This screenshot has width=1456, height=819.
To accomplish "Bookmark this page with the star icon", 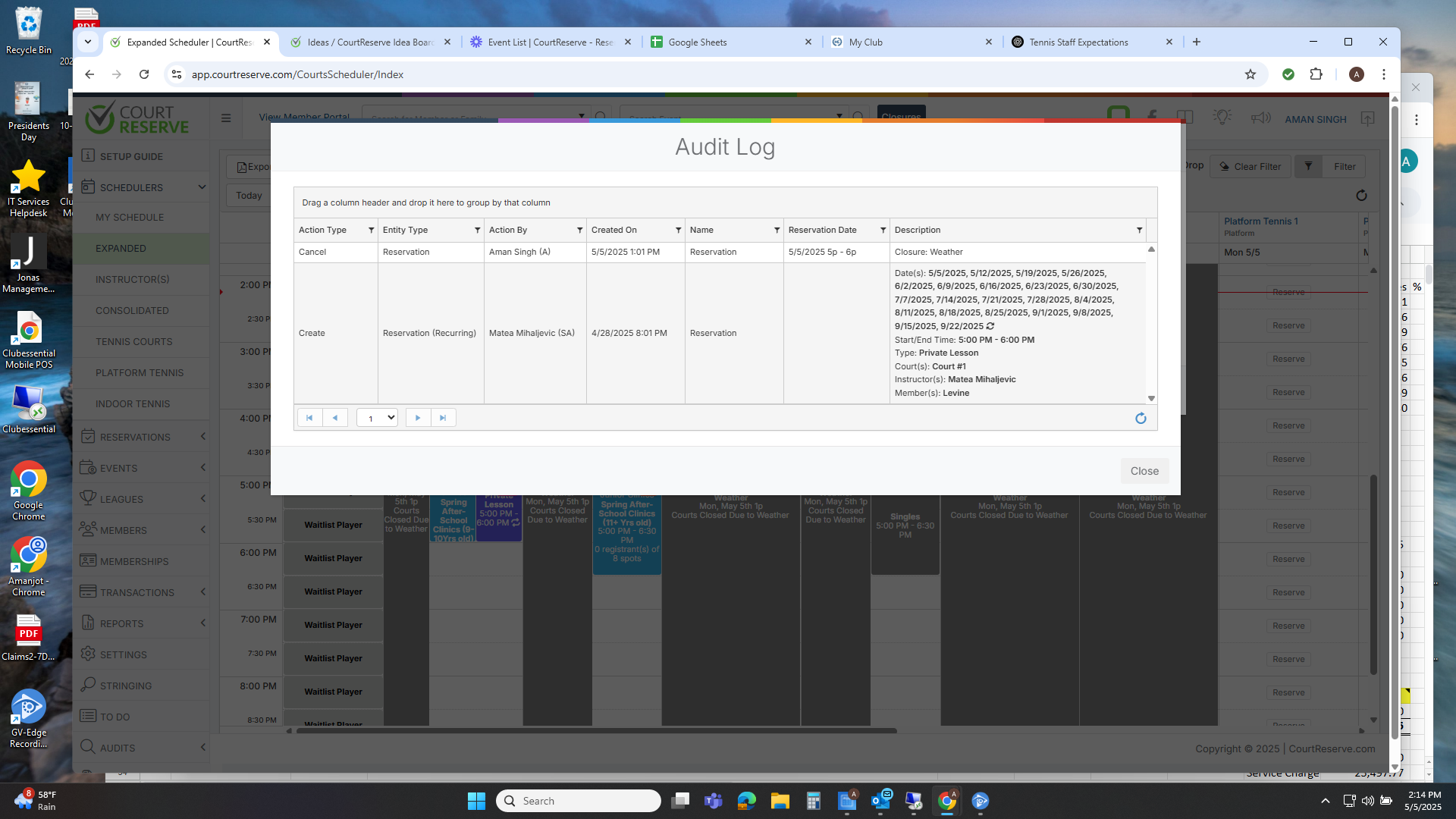I will coord(1250,74).
